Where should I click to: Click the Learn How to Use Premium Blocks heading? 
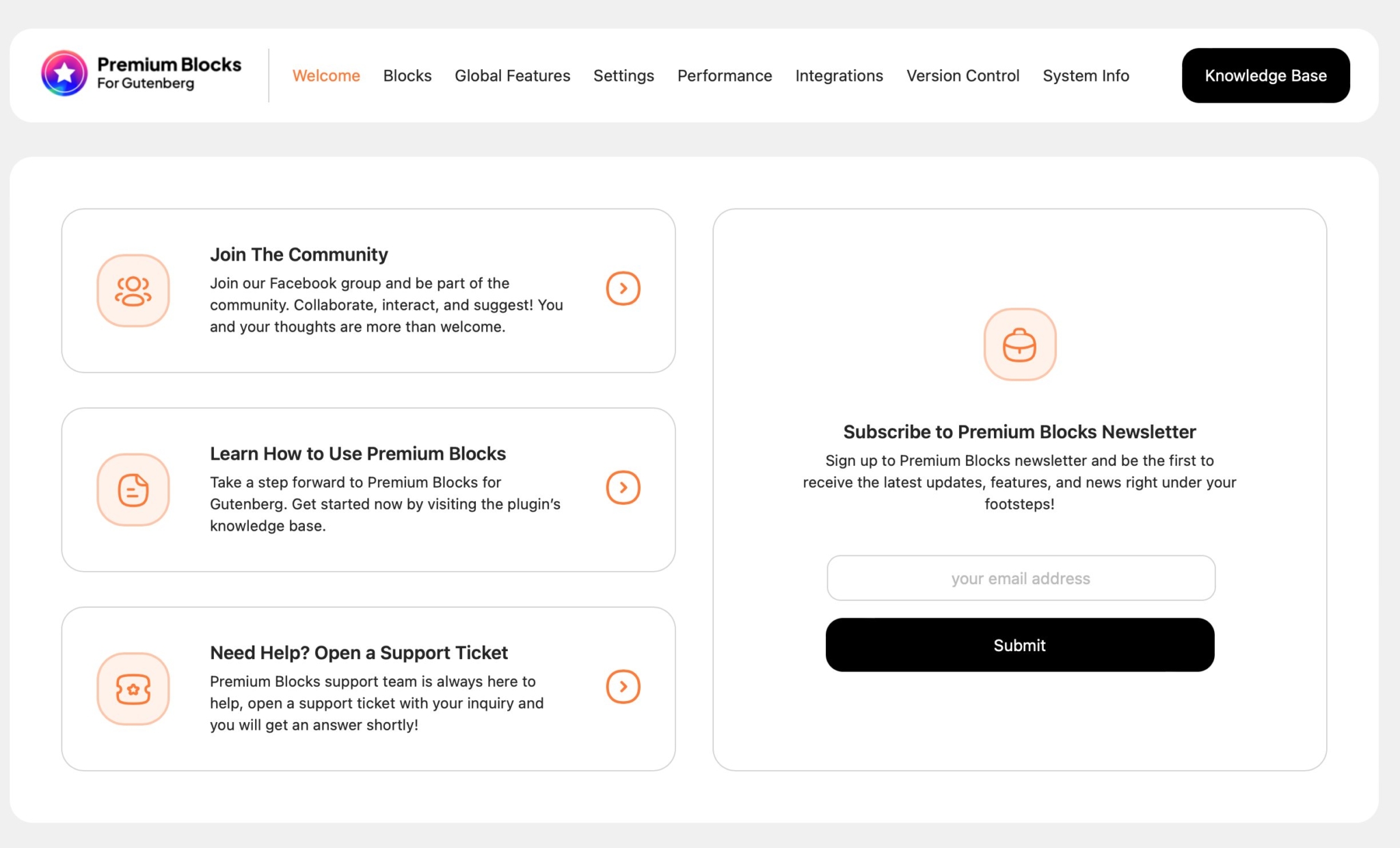[x=358, y=453]
